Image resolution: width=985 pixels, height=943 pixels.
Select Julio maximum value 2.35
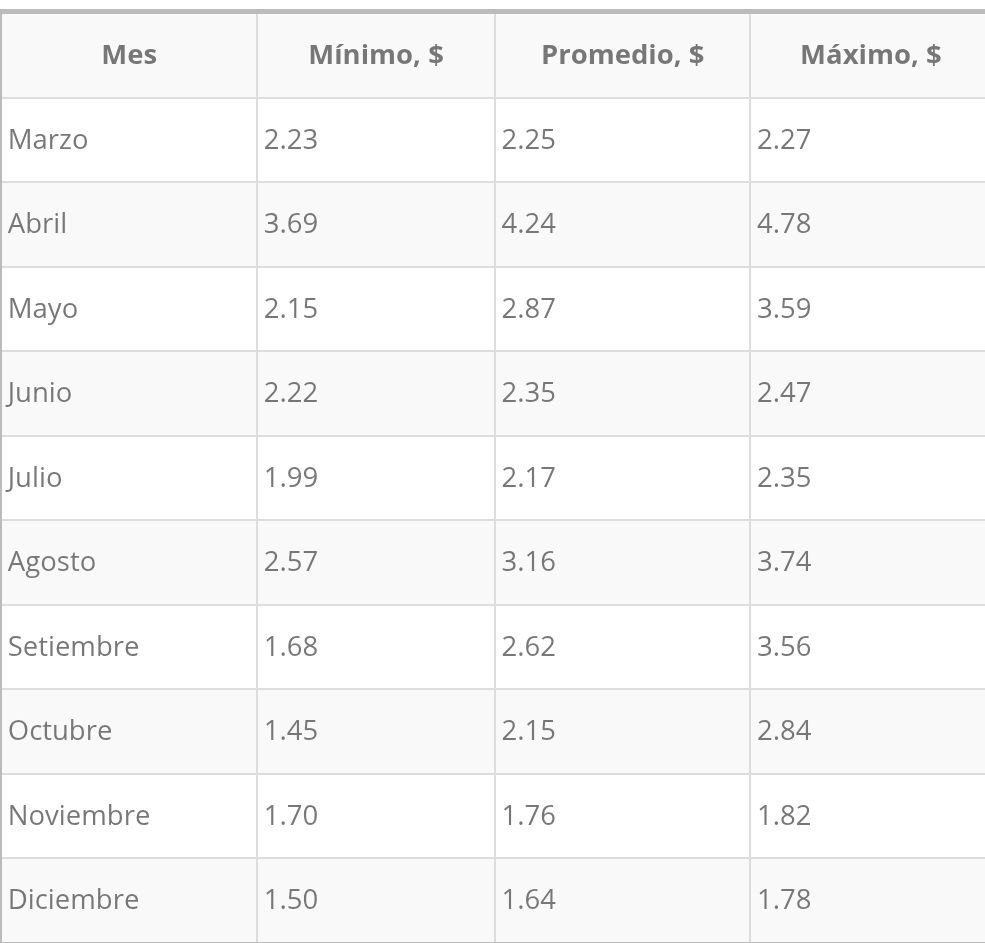point(783,477)
